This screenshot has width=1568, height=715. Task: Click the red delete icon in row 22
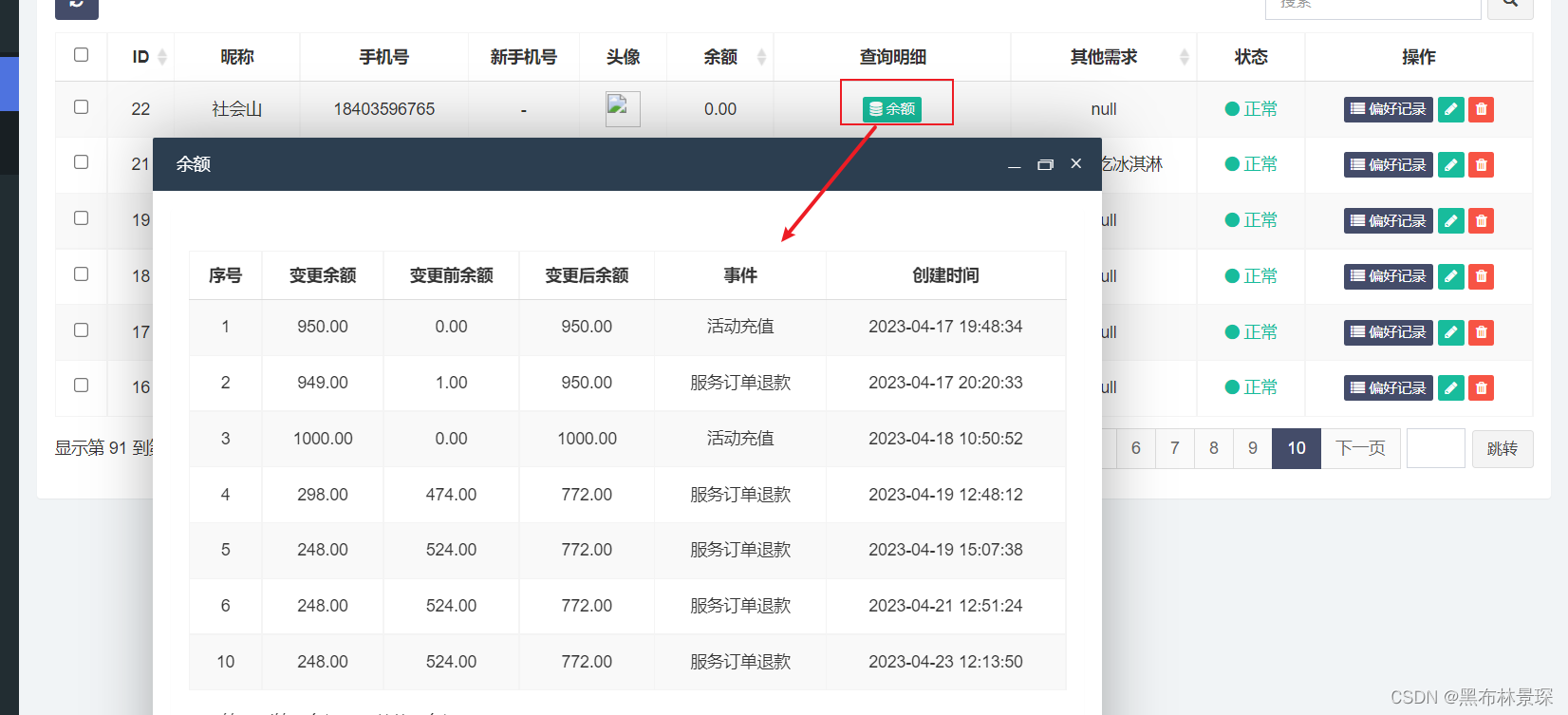coord(1481,109)
